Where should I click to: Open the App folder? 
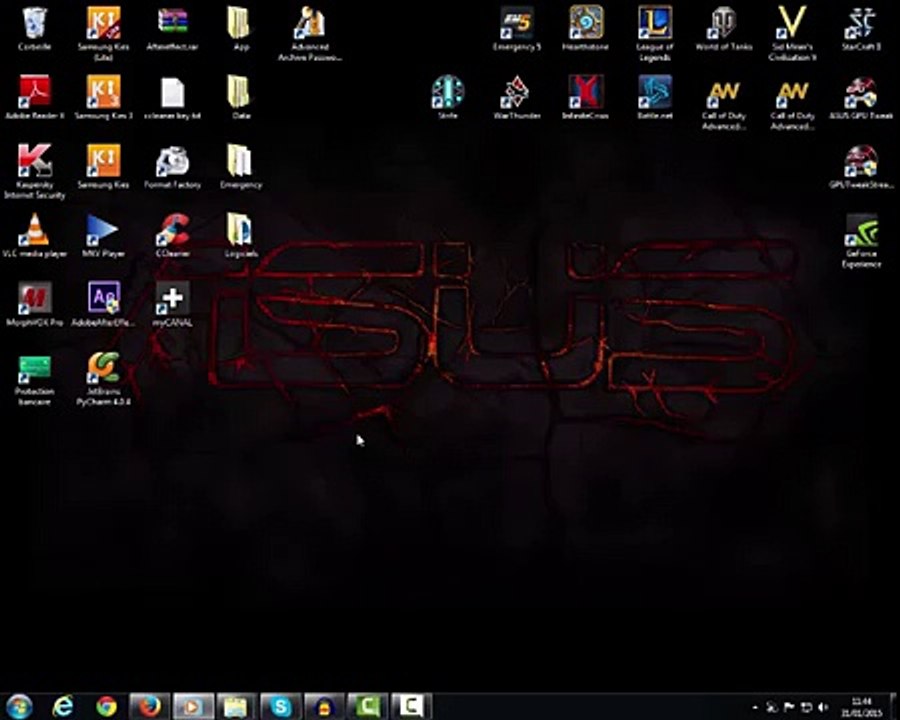point(240,29)
